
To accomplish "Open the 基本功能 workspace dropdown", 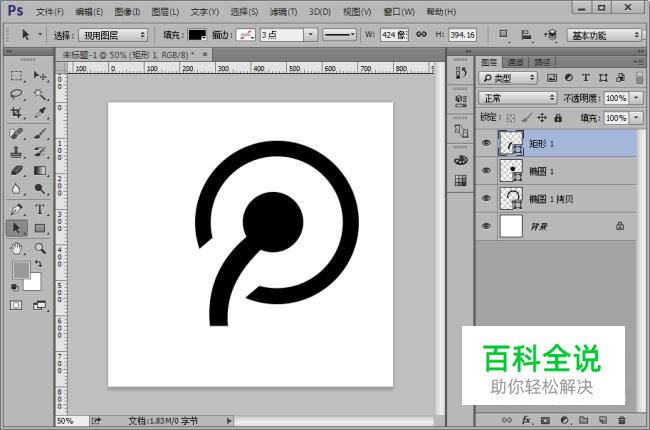I will tap(604, 35).
